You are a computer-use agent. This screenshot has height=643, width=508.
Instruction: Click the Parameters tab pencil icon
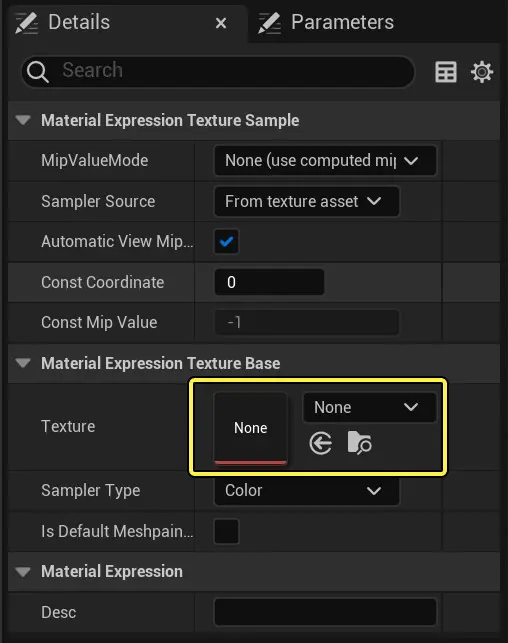[269, 23]
